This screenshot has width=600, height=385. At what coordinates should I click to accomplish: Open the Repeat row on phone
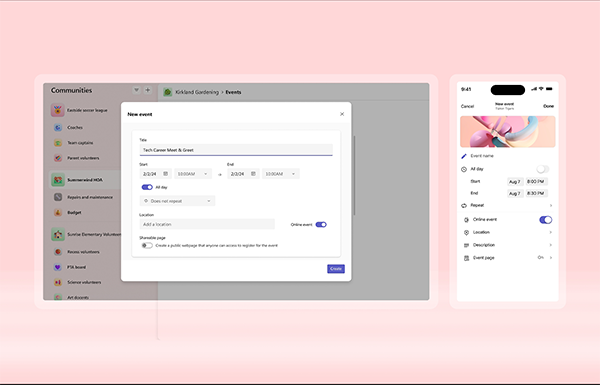coord(507,206)
